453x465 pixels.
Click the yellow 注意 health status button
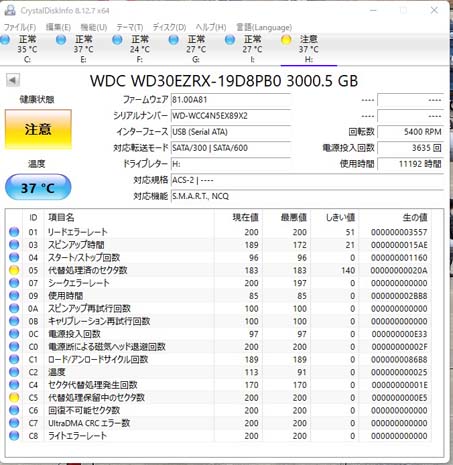tap(38, 129)
